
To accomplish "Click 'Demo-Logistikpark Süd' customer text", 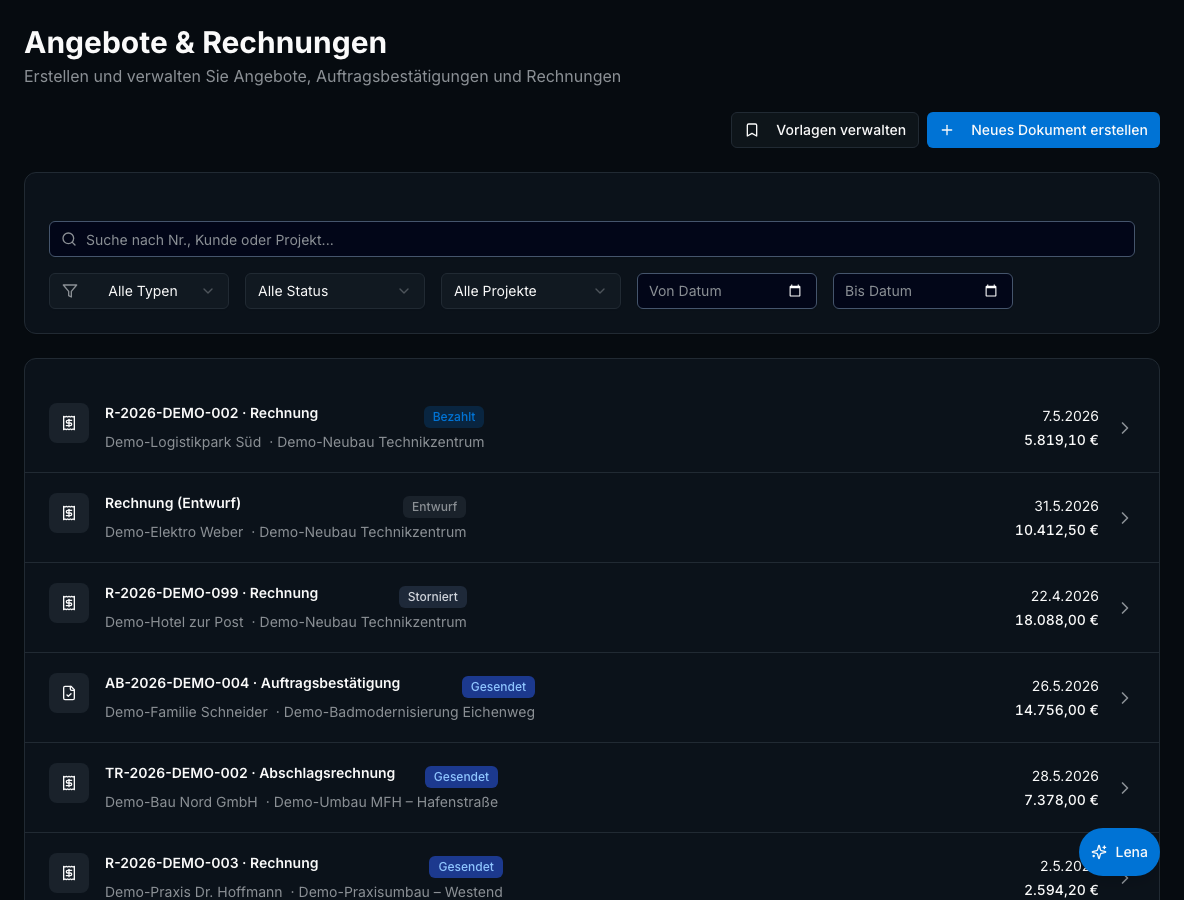I will pyautogui.click(x=183, y=442).
